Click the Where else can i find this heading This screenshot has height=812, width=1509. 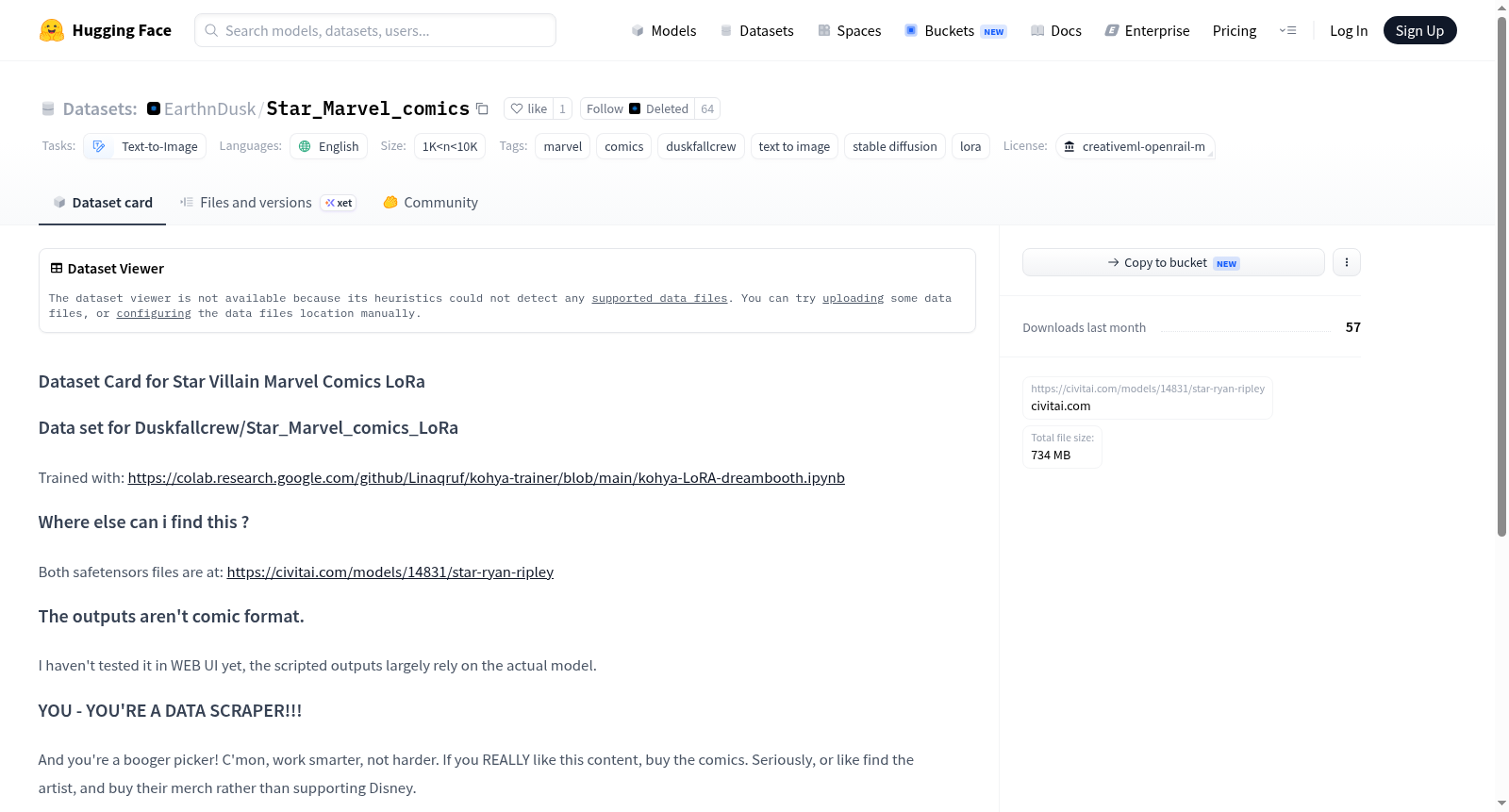coord(143,522)
